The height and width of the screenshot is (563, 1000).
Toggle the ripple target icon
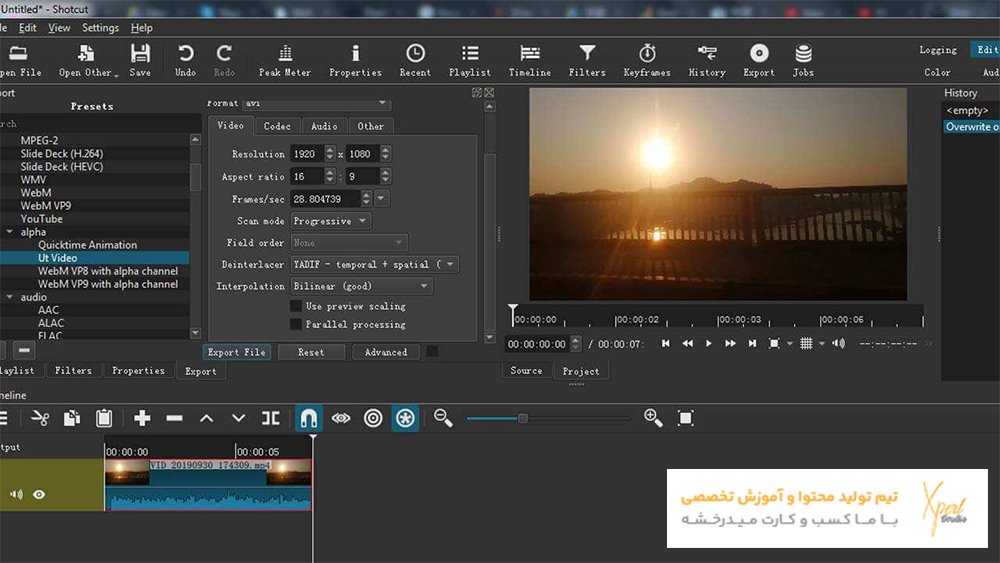(x=373, y=418)
